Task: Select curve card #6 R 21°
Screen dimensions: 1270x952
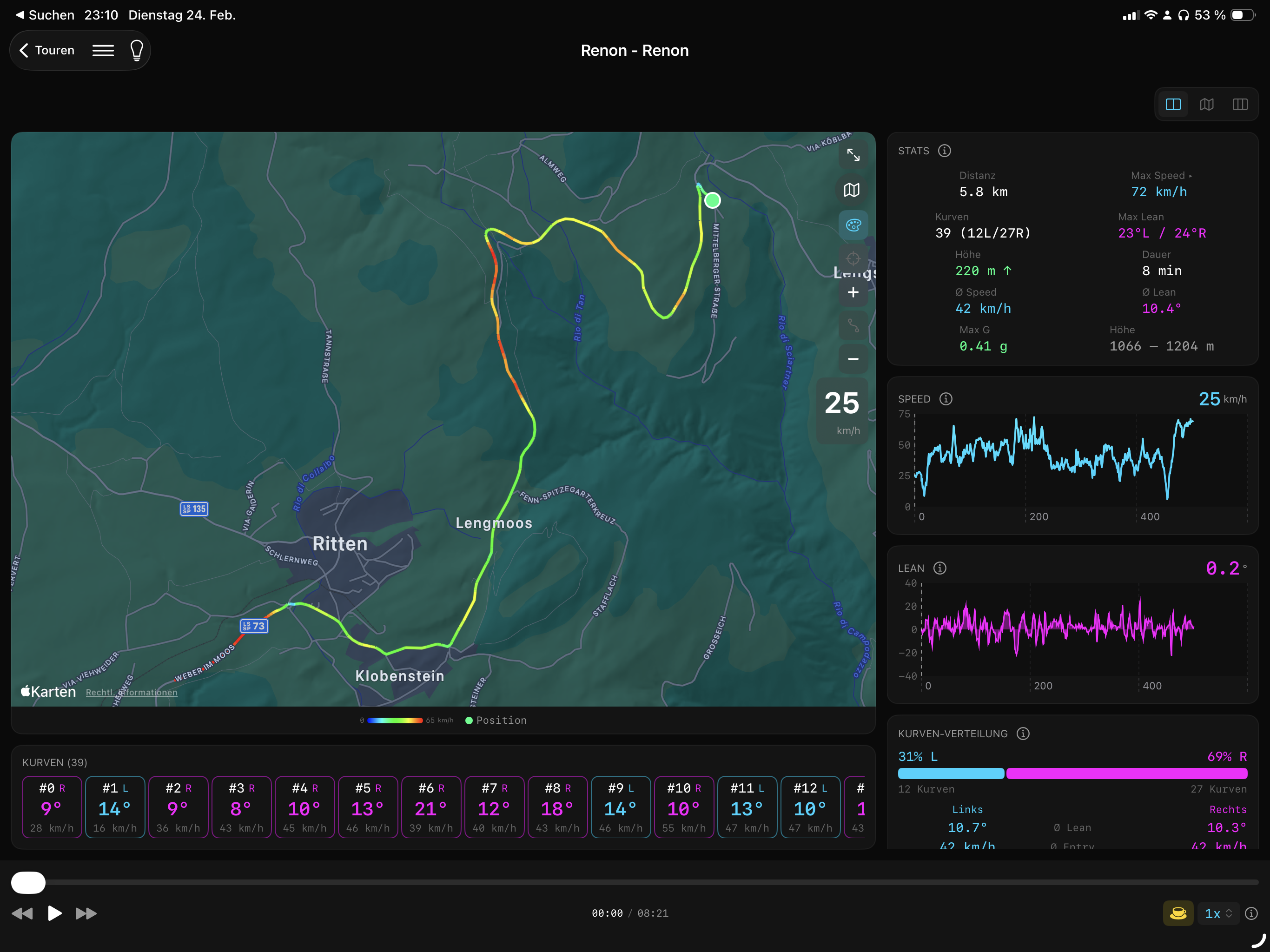Action: pyautogui.click(x=430, y=807)
